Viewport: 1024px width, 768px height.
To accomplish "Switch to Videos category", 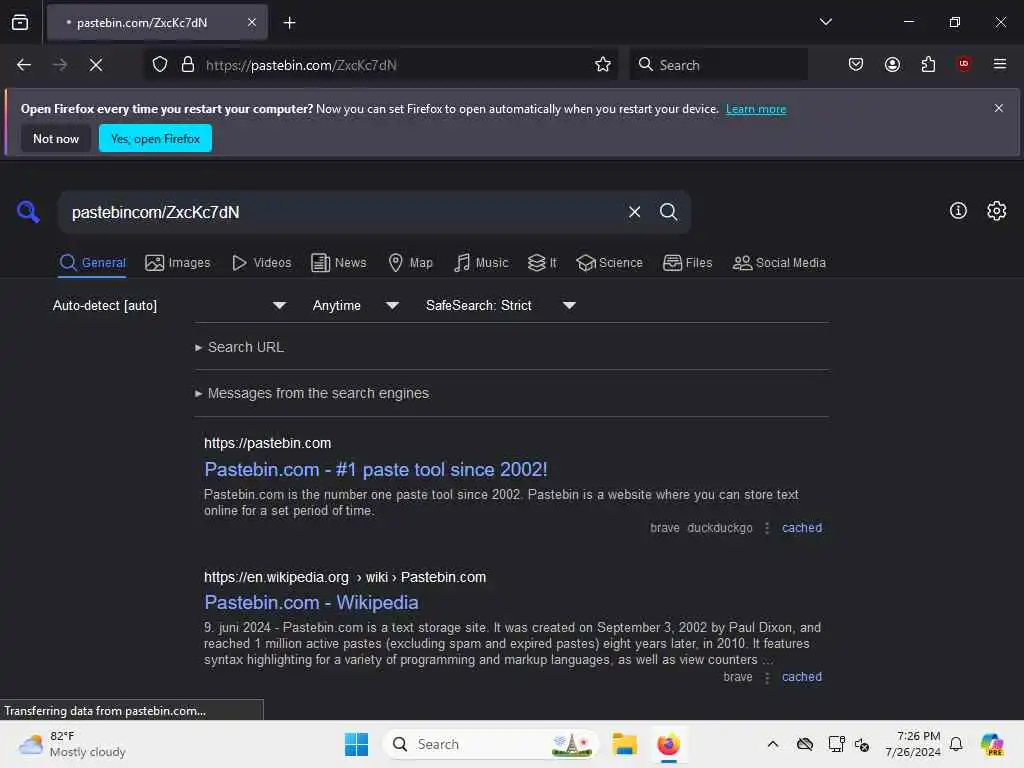I will (261, 263).
